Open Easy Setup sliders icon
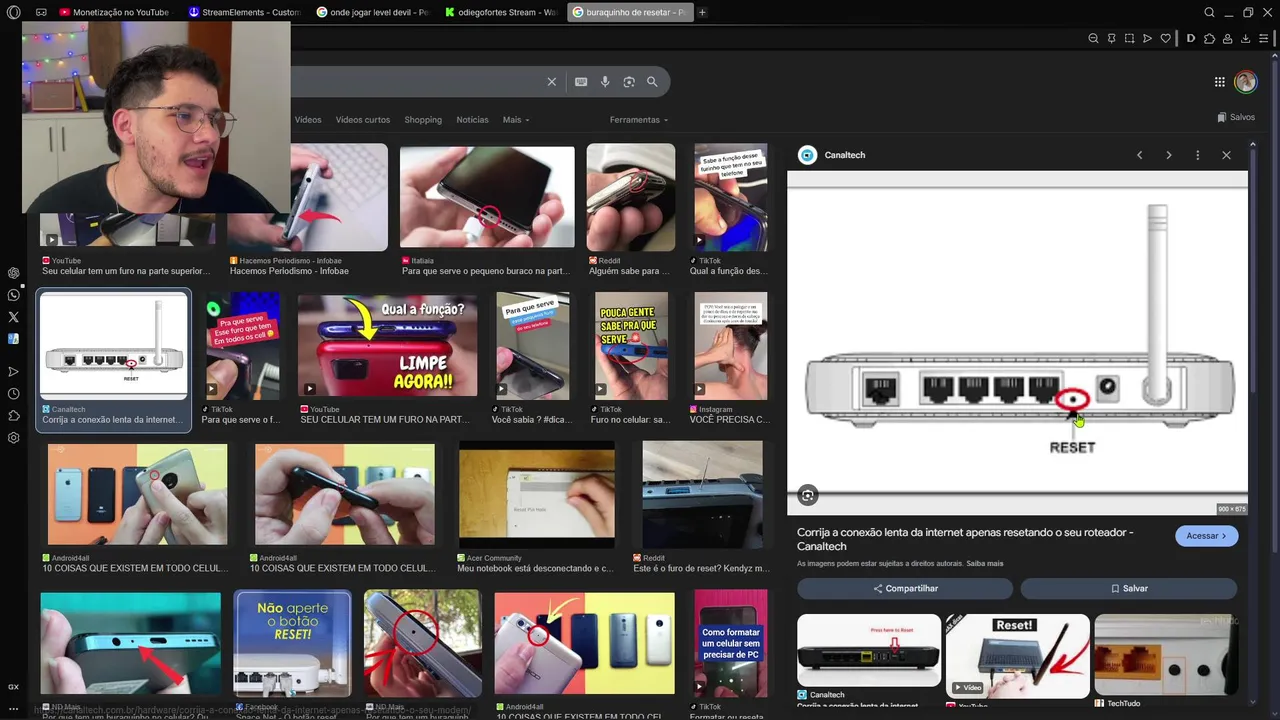Screen dimensions: 1280x720 pyautogui.click(x=1264, y=39)
